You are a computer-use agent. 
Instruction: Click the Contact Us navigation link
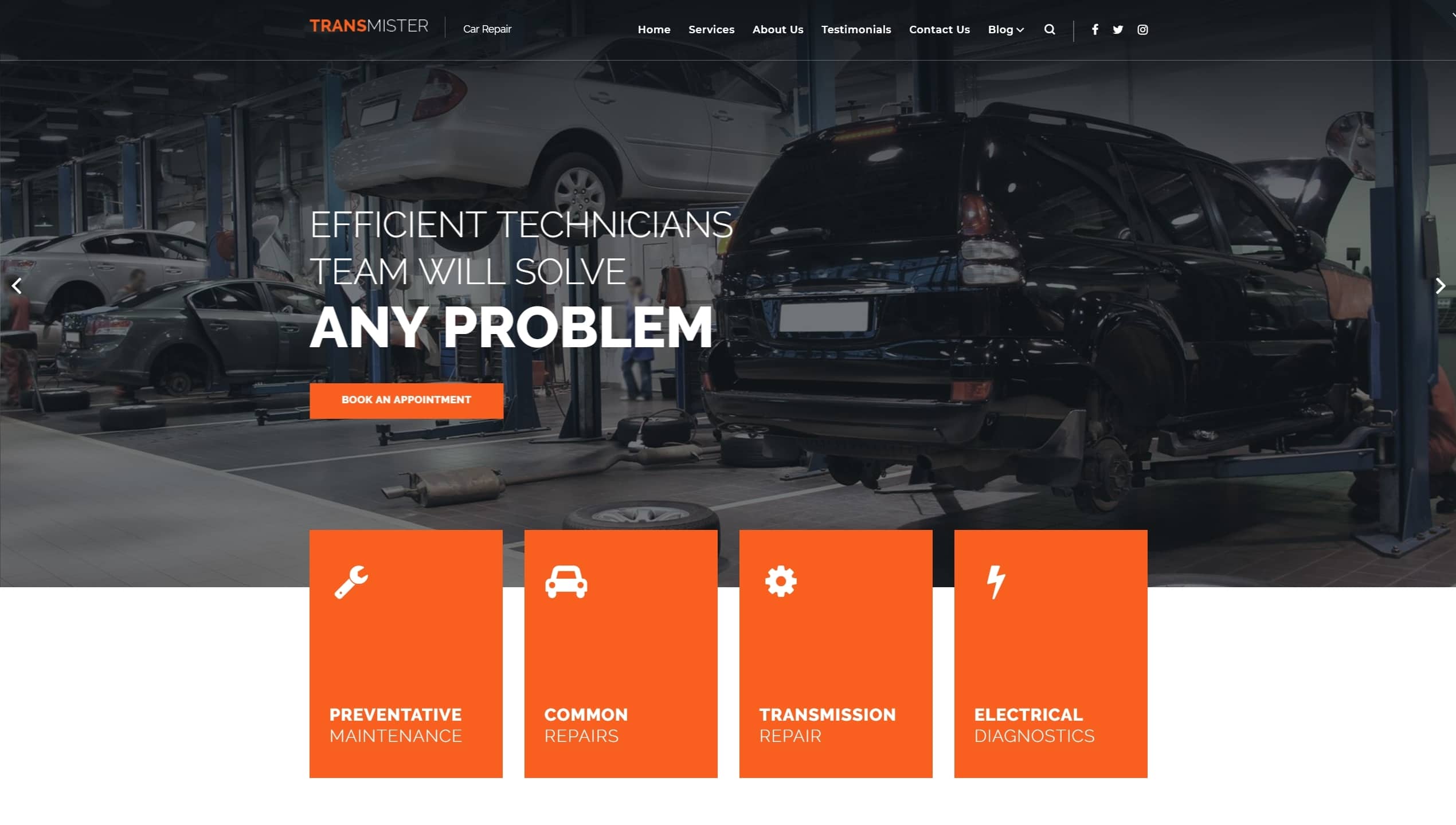point(939,29)
